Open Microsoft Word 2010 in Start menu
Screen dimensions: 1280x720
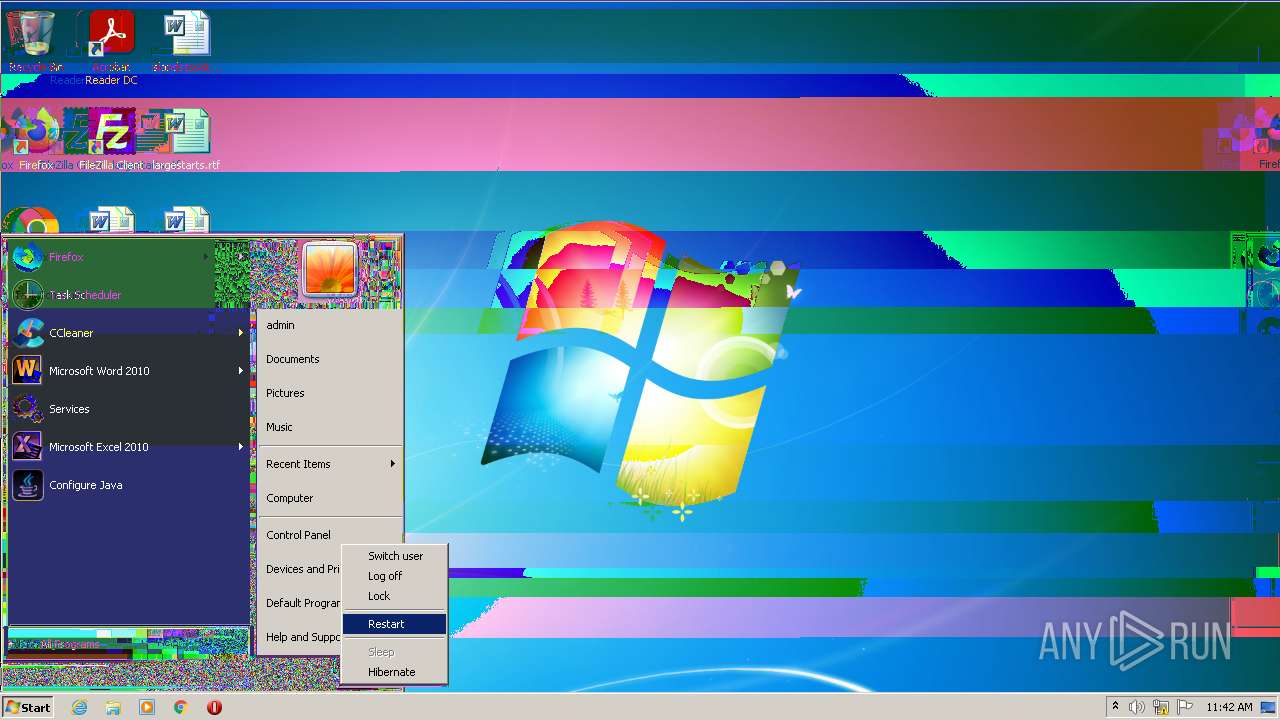tap(128, 371)
